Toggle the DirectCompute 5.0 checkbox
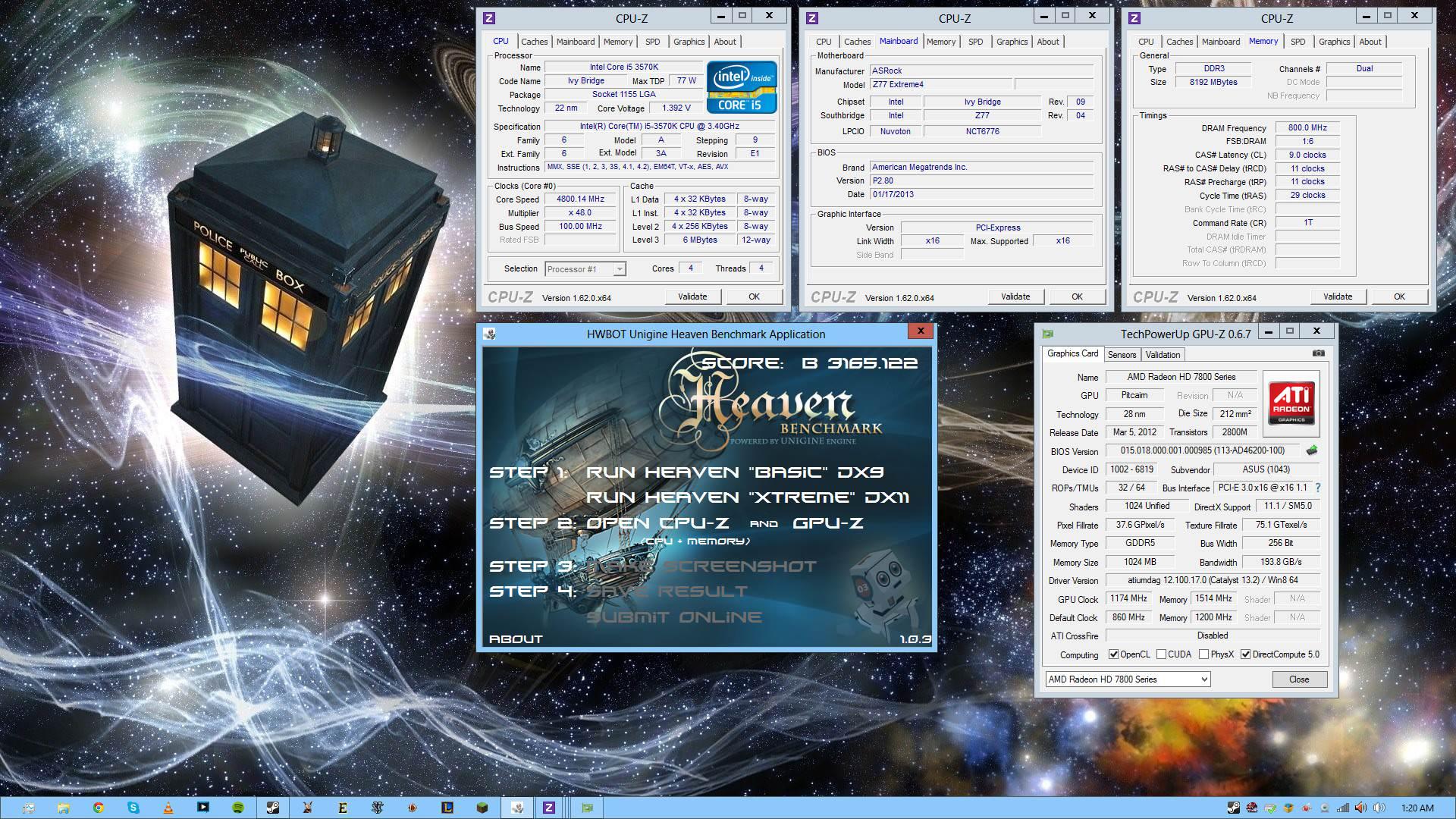Screen dimensions: 1456x819 pos(1245,654)
